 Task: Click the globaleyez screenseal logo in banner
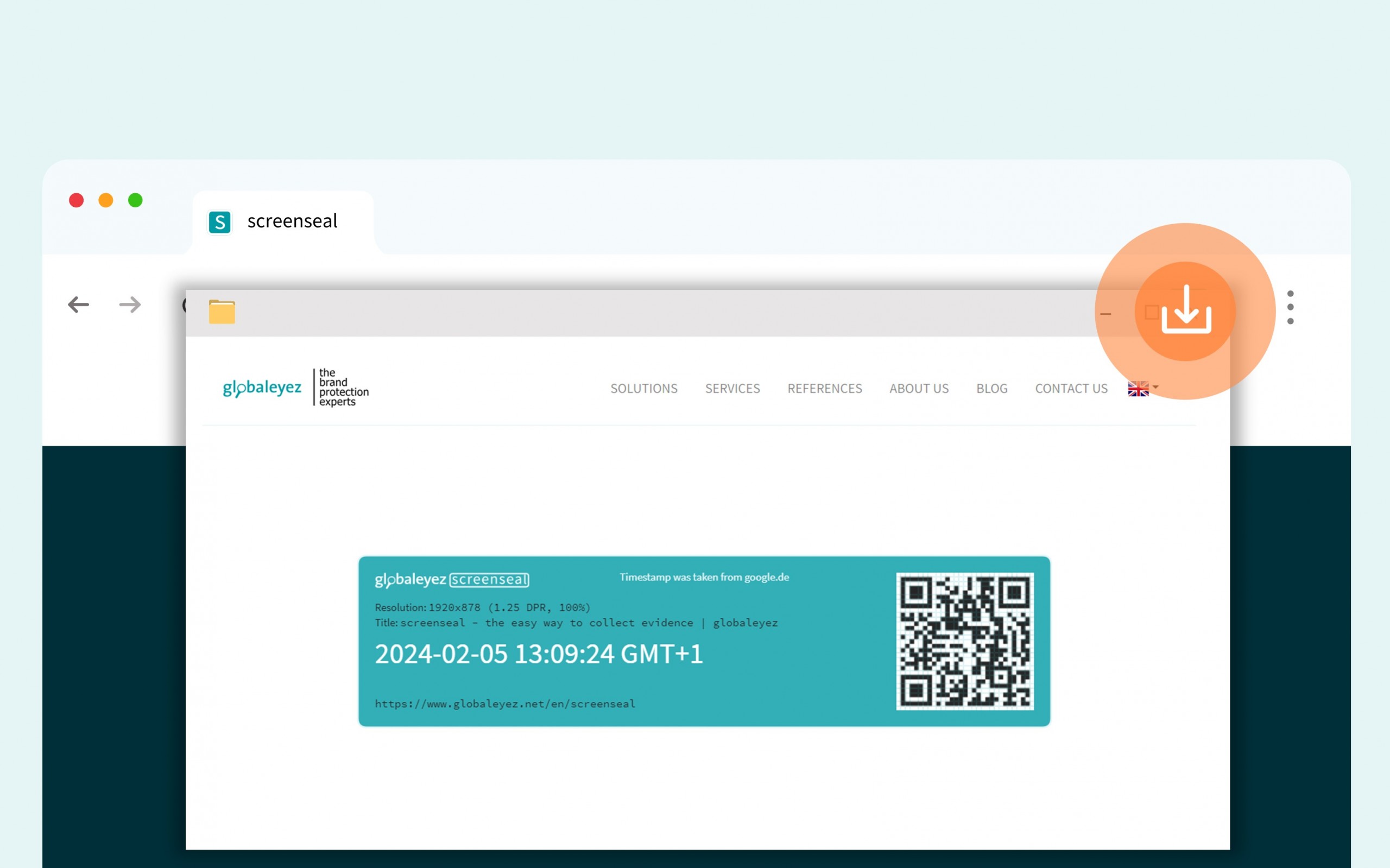pos(452,580)
